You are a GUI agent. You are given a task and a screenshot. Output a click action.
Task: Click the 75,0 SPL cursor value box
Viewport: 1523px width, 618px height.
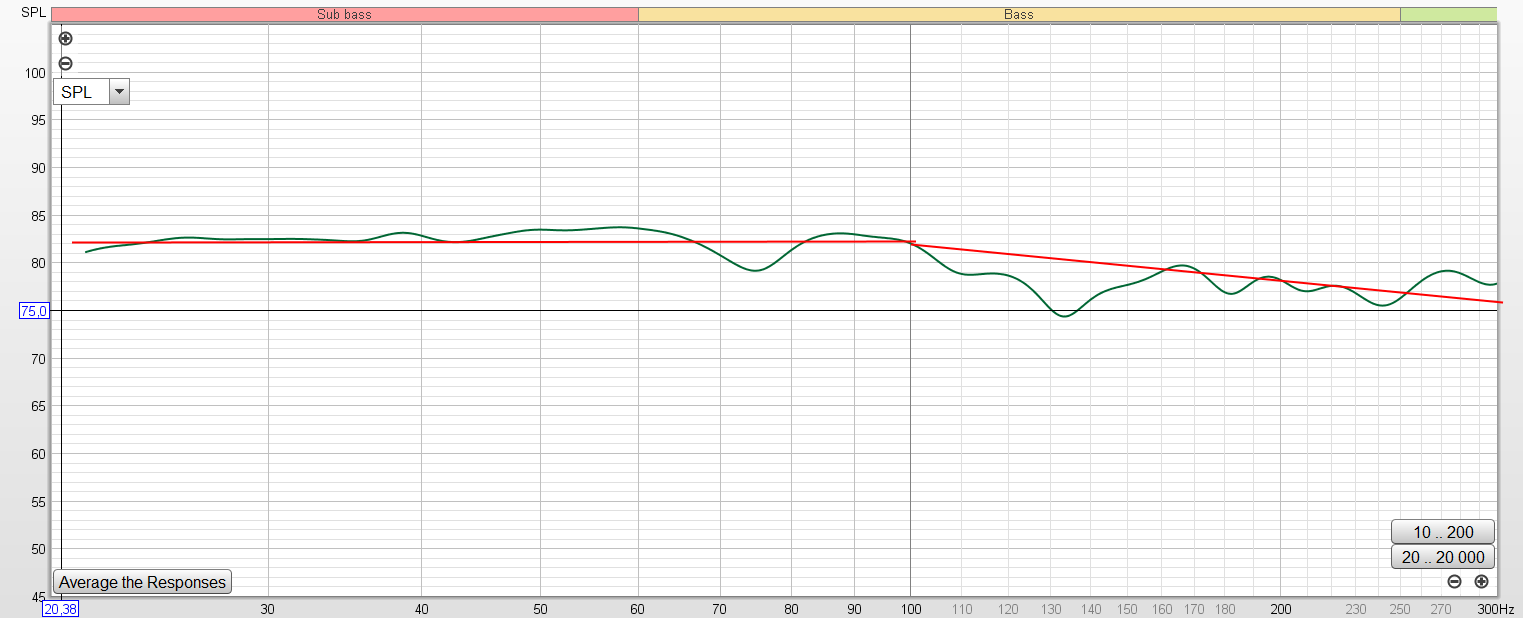pyautogui.click(x=34, y=311)
